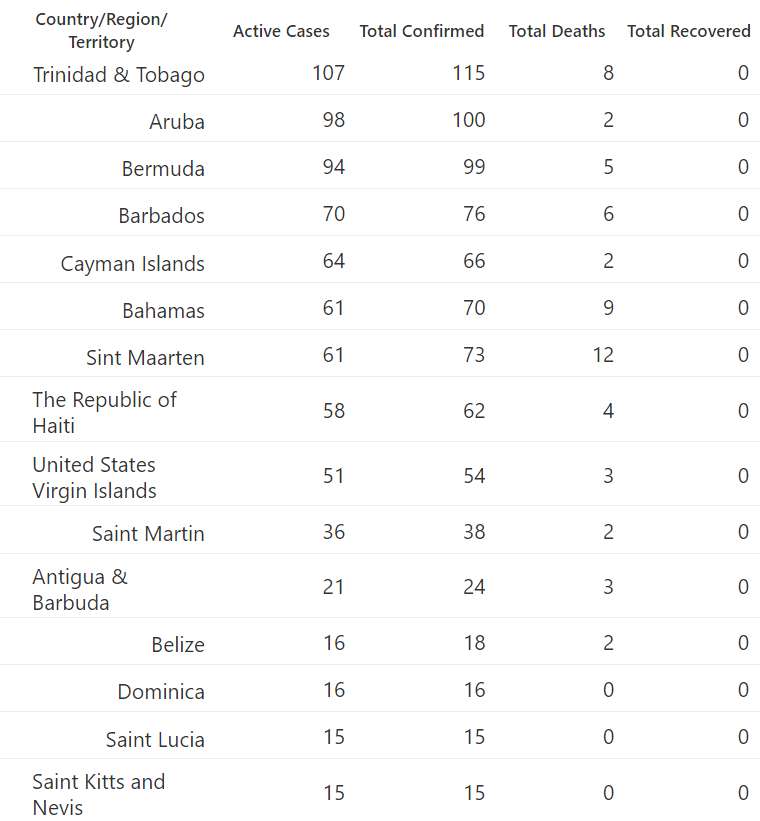Select United States Virgin Islands row
Viewport: 760px width, 821px height.
(380, 475)
